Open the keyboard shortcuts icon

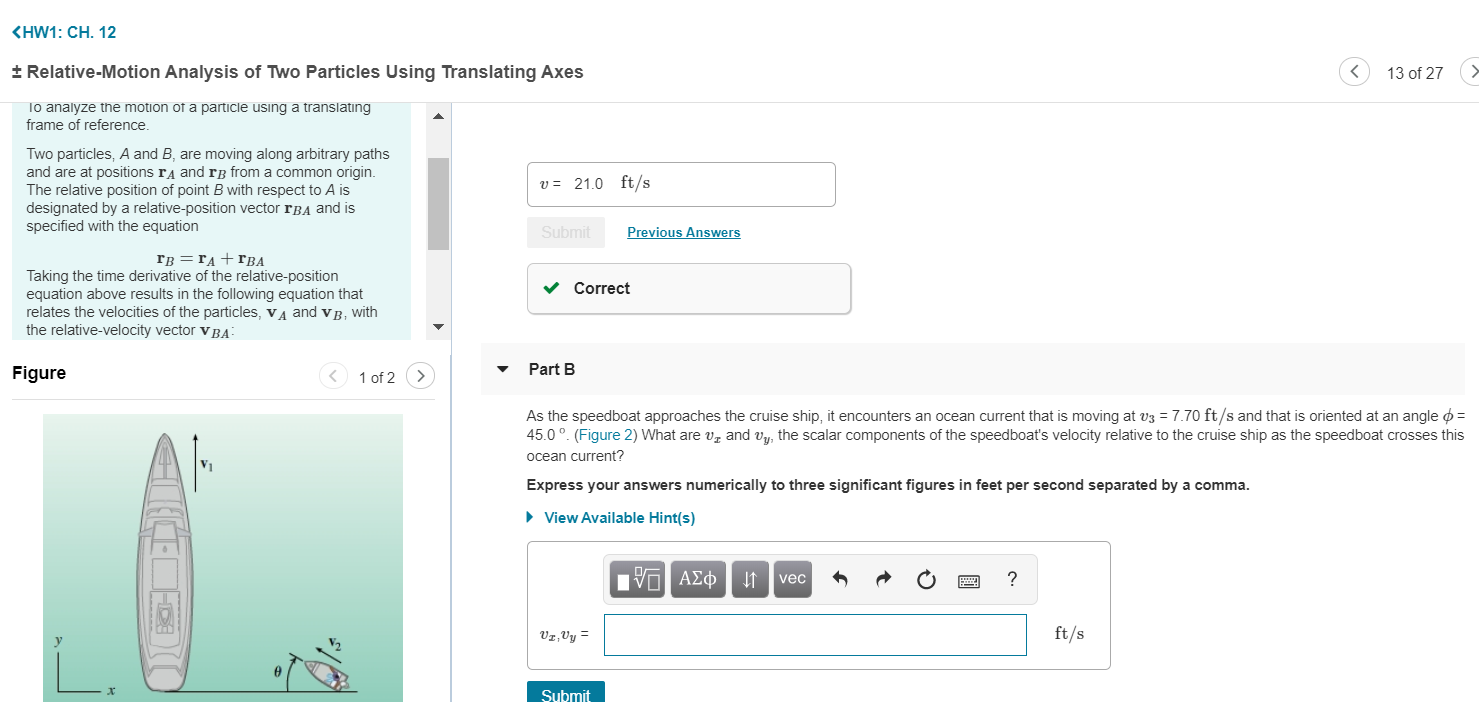[x=968, y=579]
